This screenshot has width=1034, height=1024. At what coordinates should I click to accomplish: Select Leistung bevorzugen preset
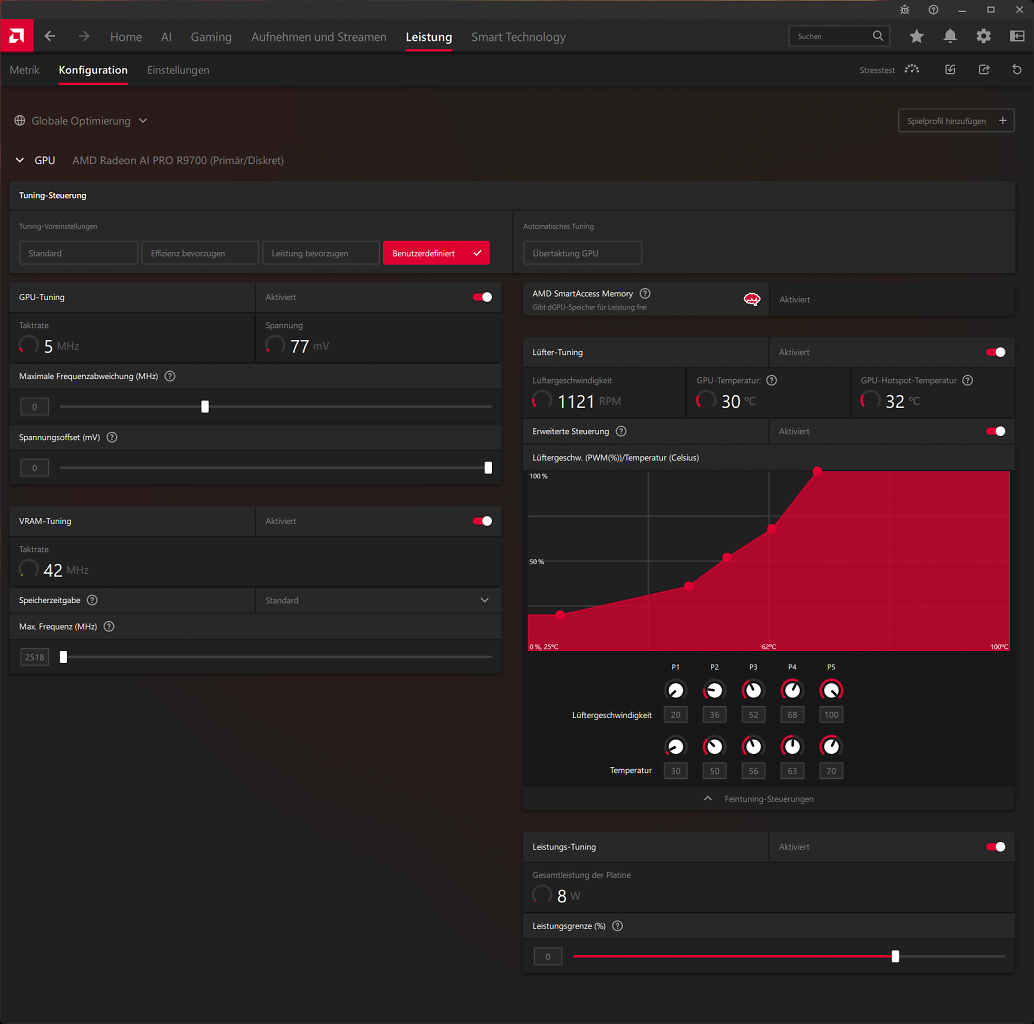point(321,253)
